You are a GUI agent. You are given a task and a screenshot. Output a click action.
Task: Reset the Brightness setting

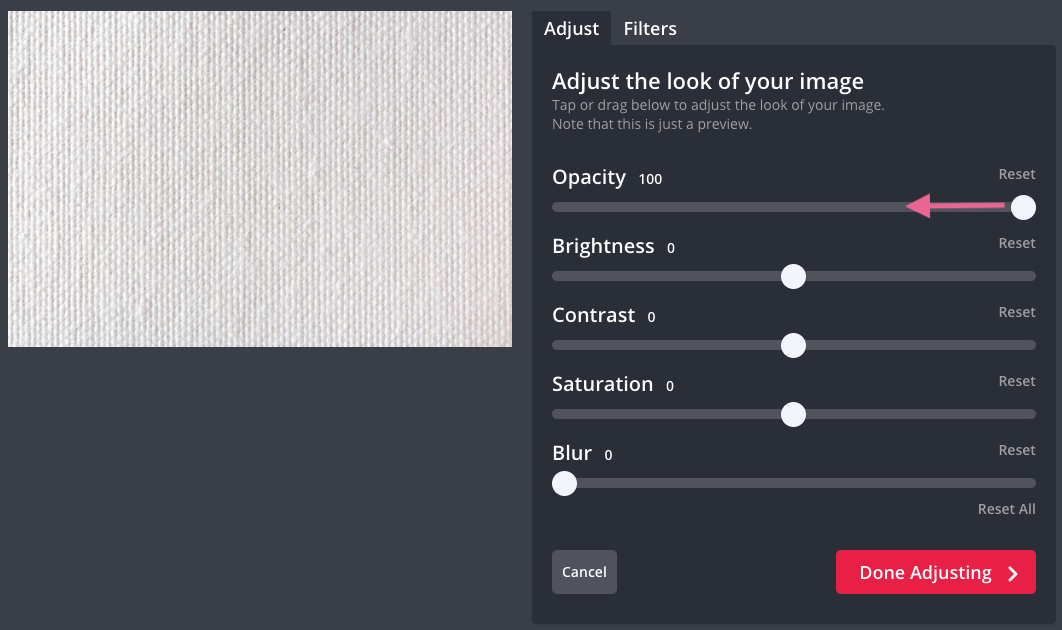click(1016, 244)
